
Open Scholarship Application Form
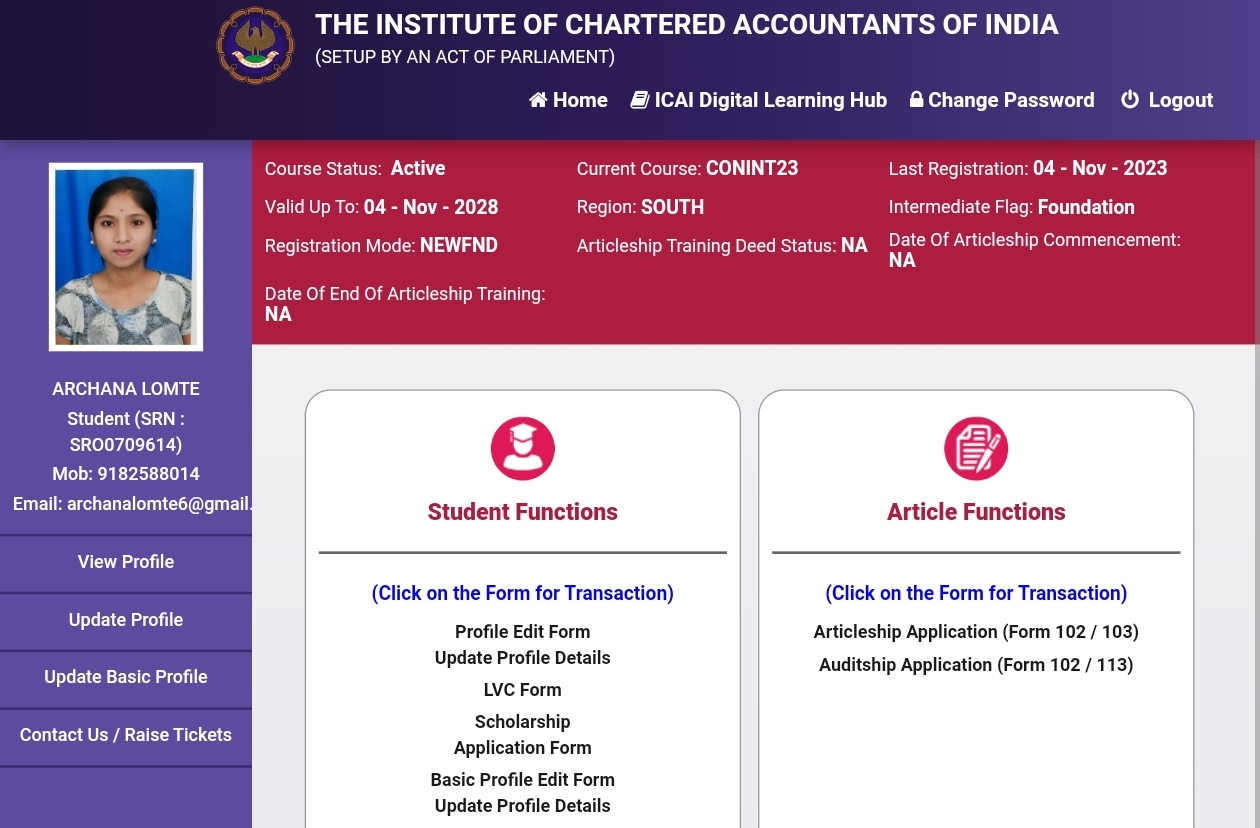522,735
